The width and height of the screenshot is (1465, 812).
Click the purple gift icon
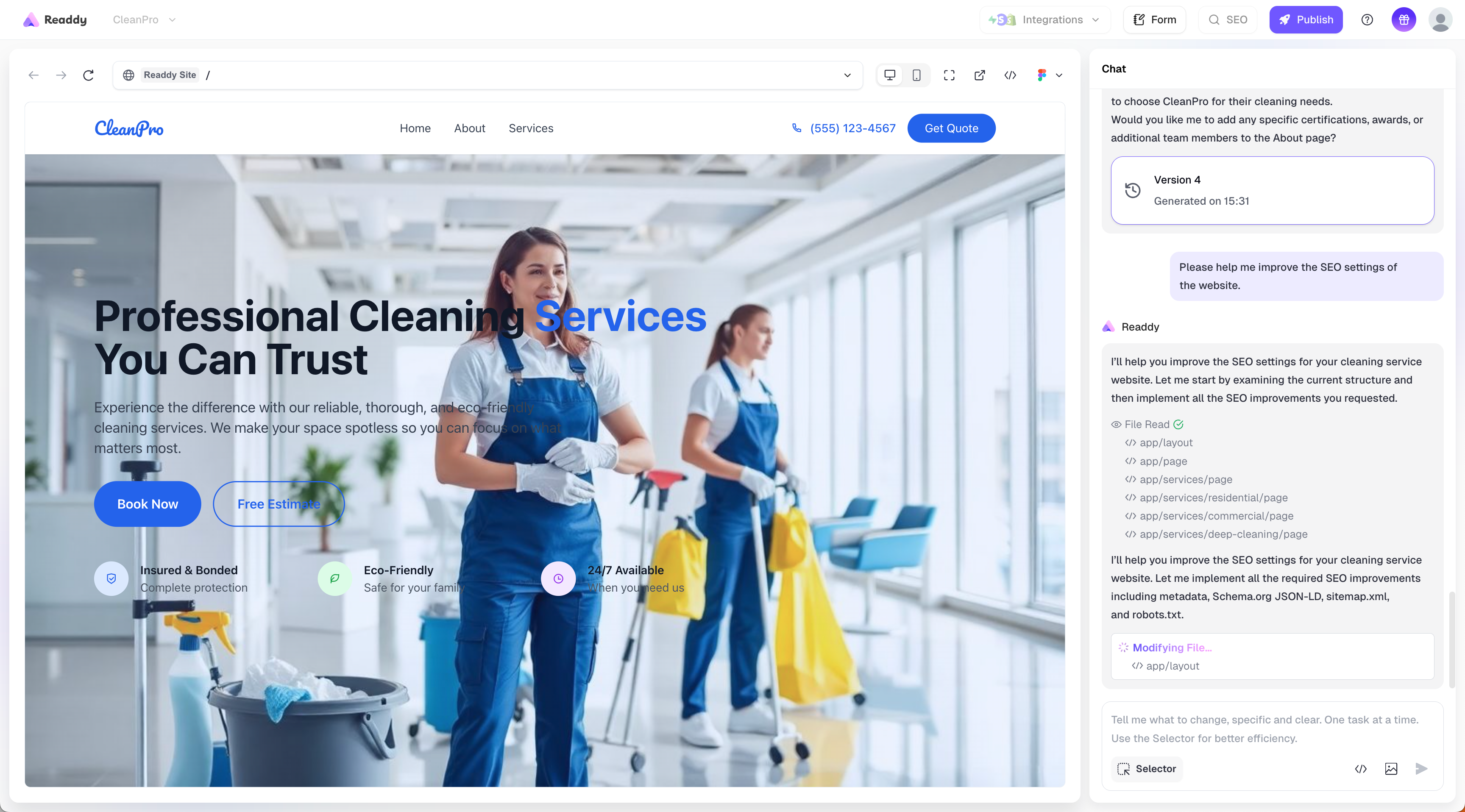pyautogui.click(x=1403, y=20)
